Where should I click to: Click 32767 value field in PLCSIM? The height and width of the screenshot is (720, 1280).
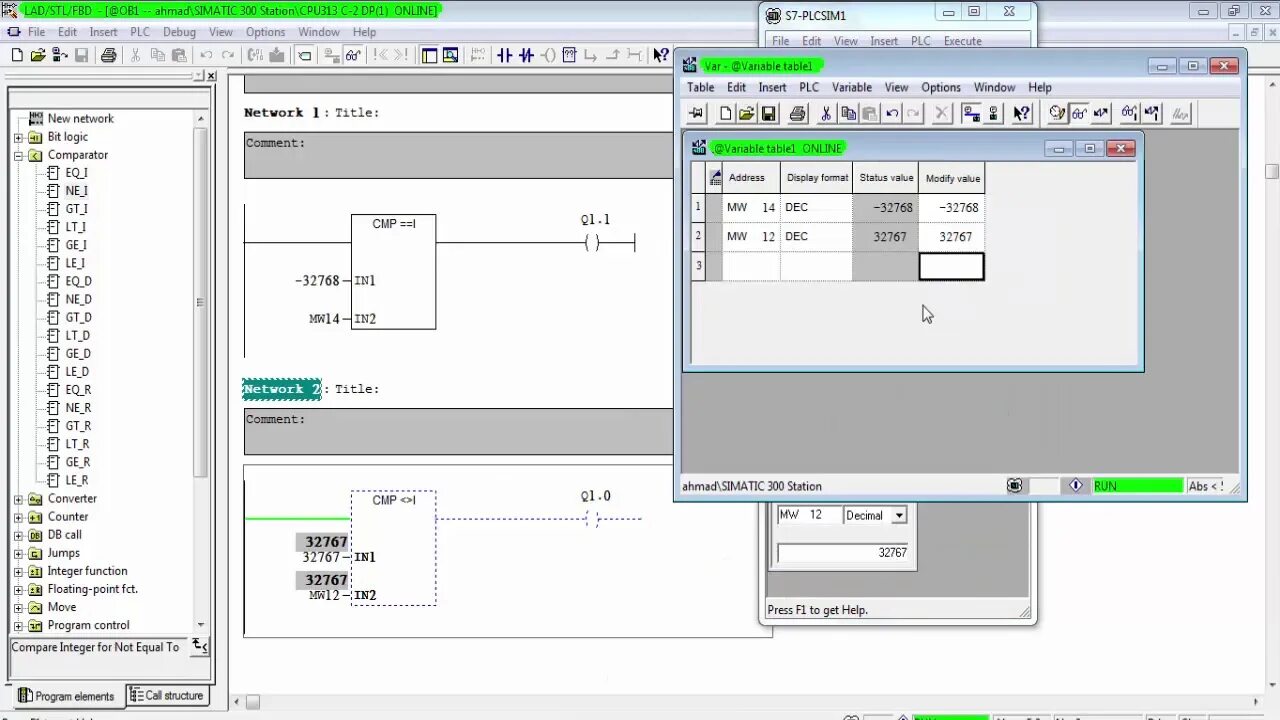[844, 553]
